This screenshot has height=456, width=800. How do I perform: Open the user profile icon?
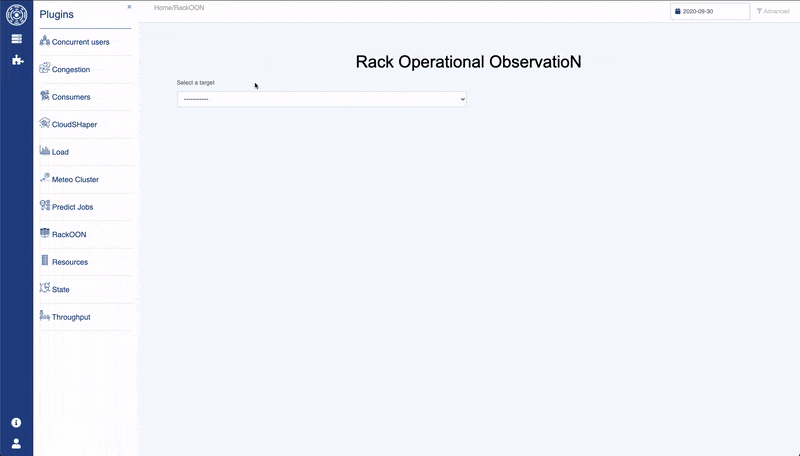coord(16,443)
